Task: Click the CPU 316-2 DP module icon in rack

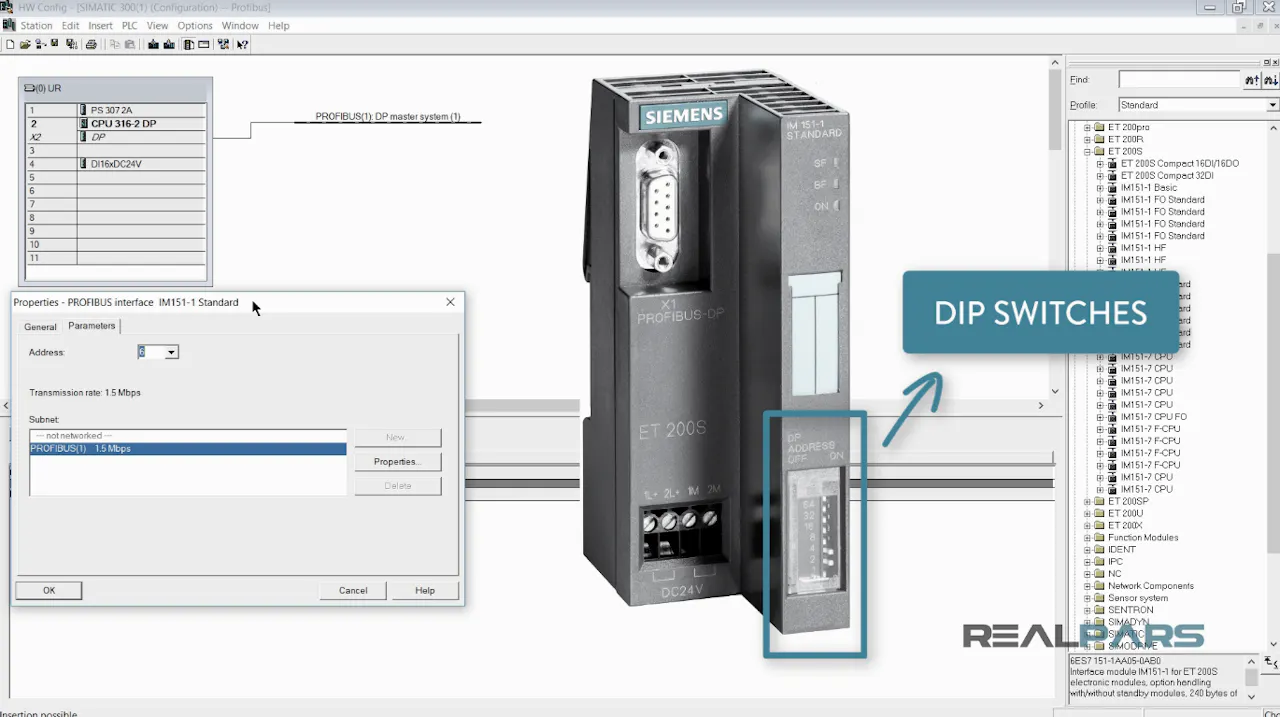Action: pyautogui.click(x=83, y=124)
